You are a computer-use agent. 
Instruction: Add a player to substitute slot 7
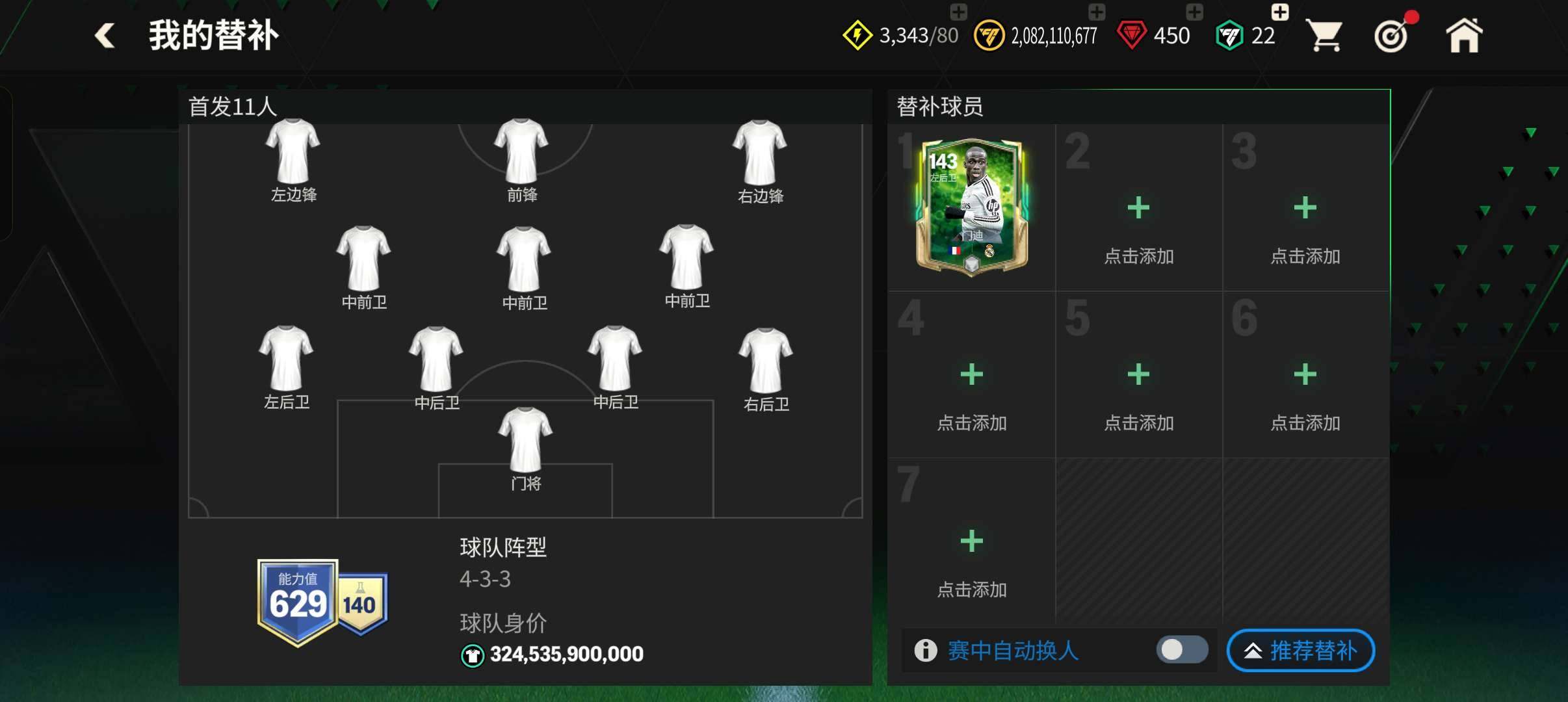pos(971,541)
